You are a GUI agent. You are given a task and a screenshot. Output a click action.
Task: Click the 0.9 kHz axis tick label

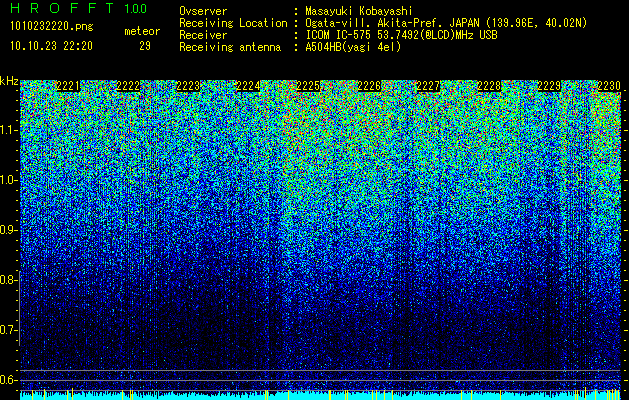tap(8, 230)
